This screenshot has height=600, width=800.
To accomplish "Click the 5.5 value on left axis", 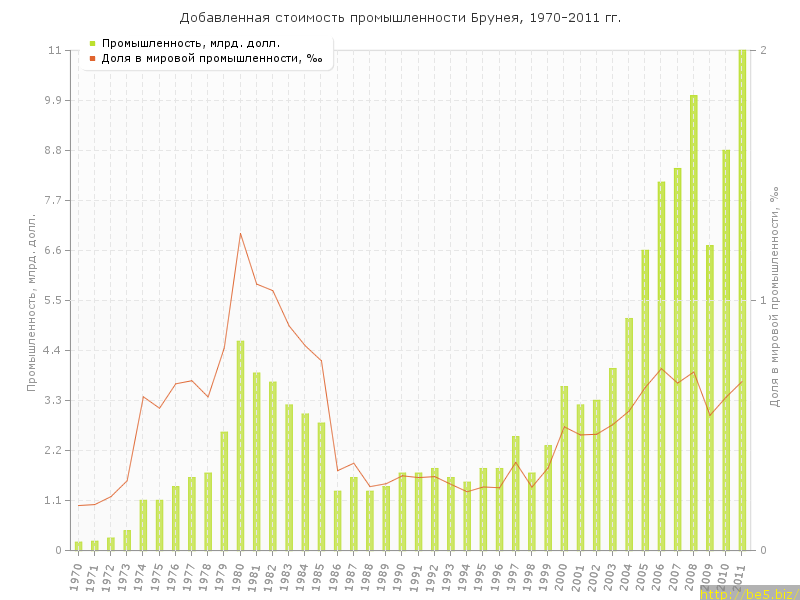I will click(53, 300).
